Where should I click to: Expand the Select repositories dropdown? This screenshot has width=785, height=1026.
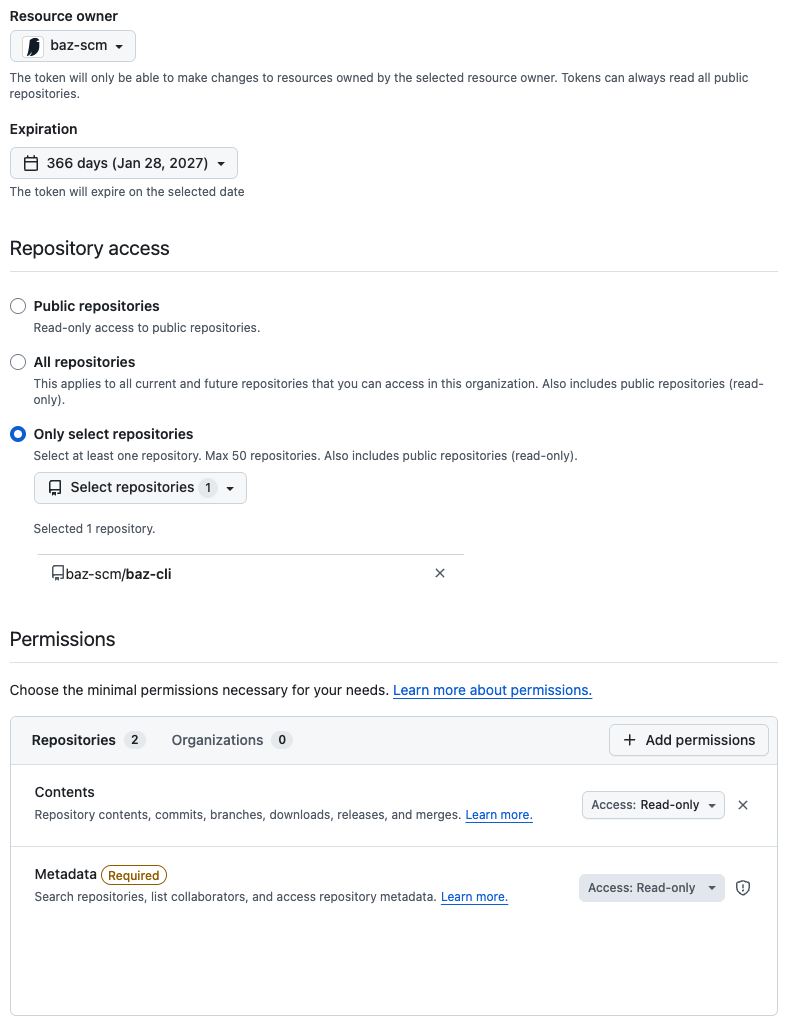[140, 488]
